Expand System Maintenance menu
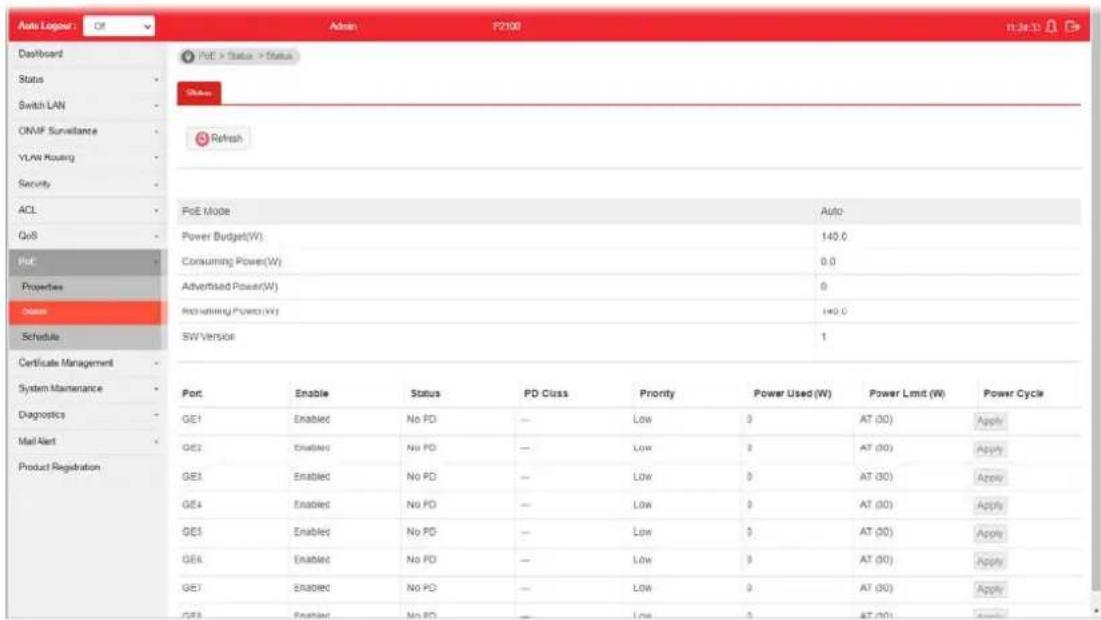Viewport: 1101px width, 620px height. point(85,389)
